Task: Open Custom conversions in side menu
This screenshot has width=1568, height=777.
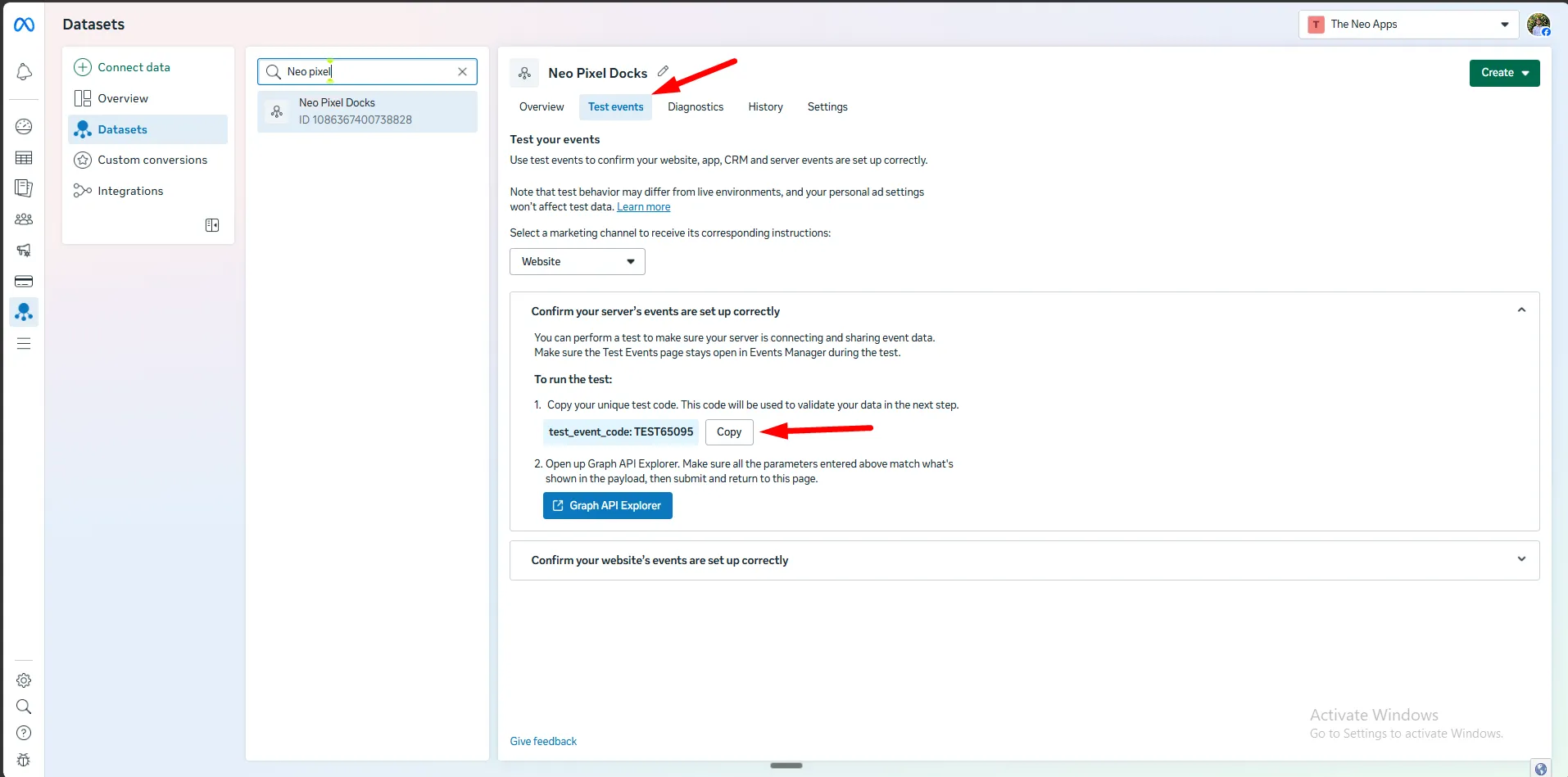Action: point(147,160)
